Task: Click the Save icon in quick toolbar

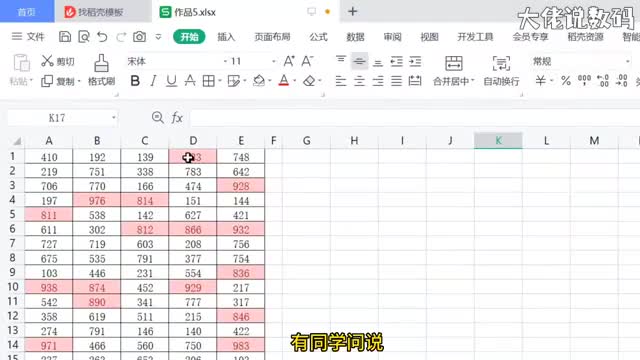Action: (65, 37)
